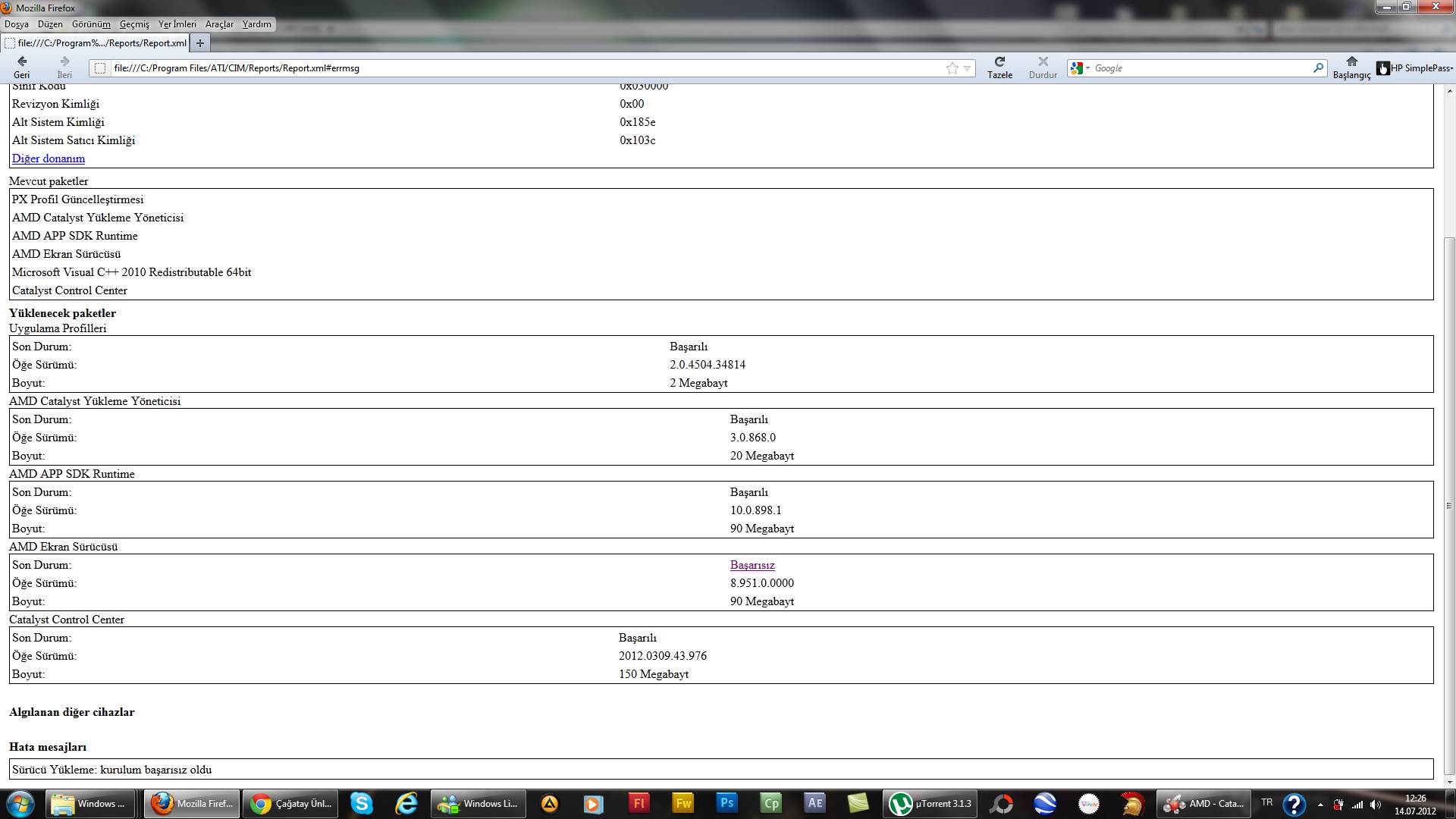This screenshot has height=819, width=1456.
Task: Focus the address bar URL field
Action: [523, 68]
